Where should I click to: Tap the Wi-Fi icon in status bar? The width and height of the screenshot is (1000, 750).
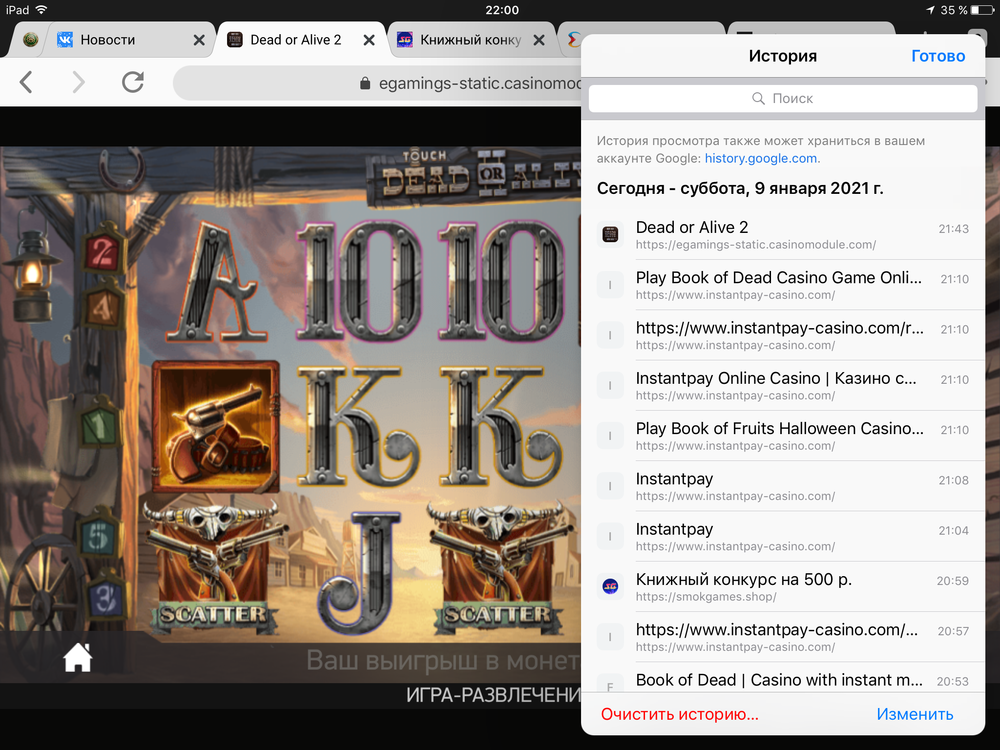pos(41,9)
